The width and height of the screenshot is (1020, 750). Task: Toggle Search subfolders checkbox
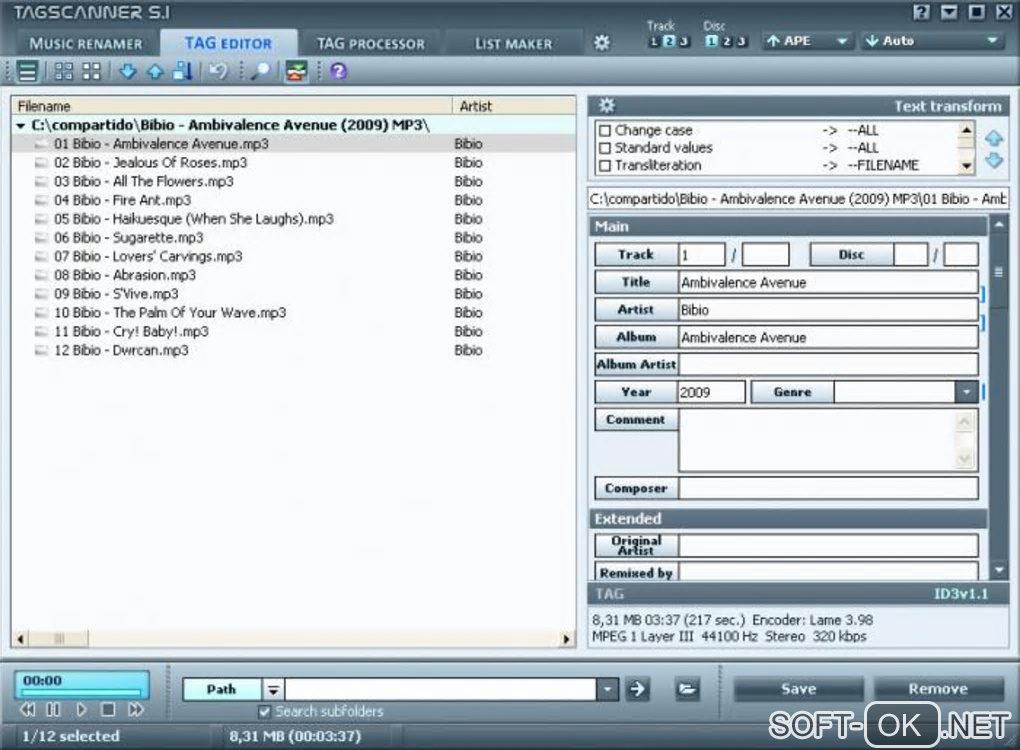265,712
